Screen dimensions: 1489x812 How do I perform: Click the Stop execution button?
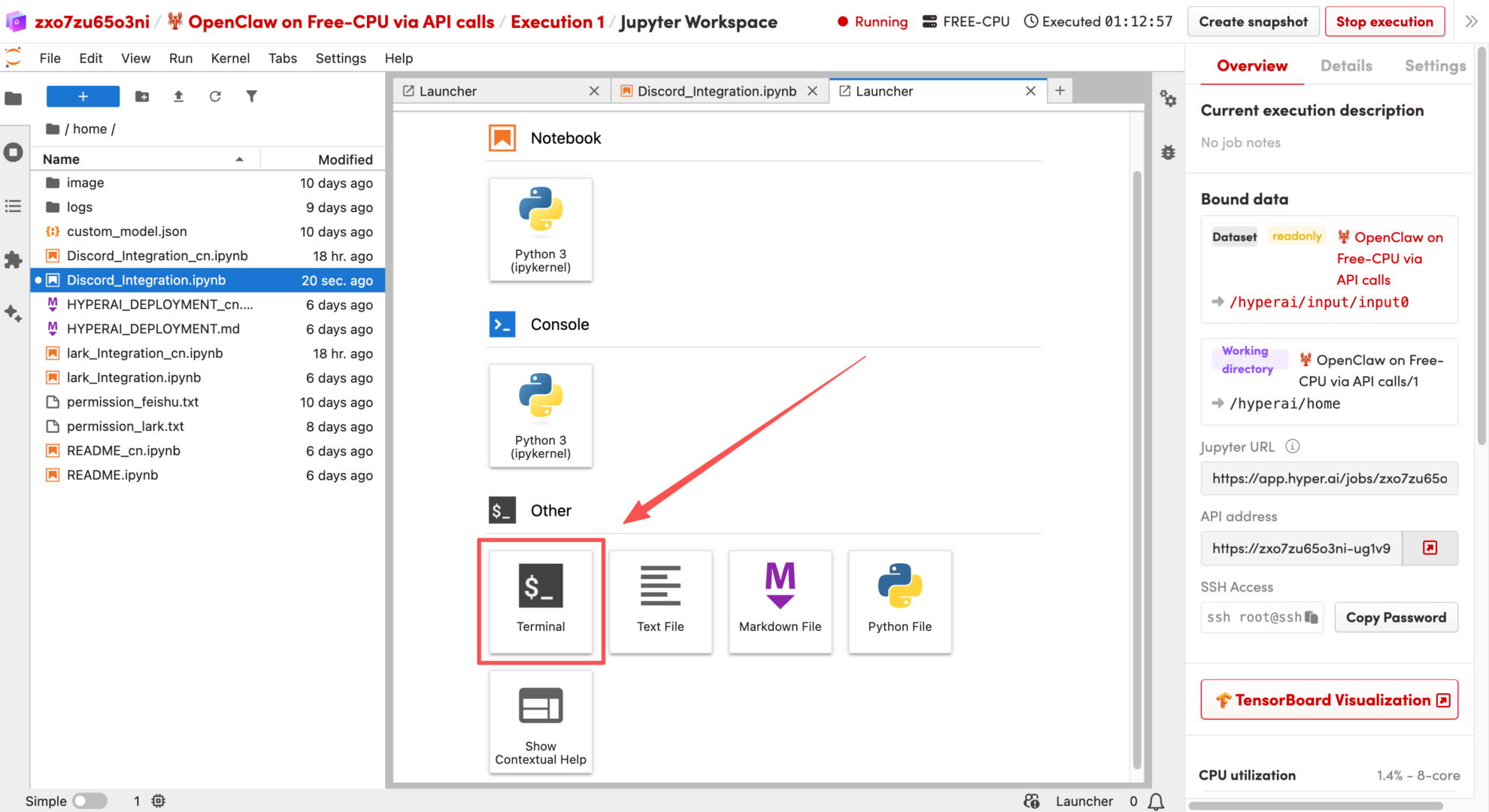(x=1384, y=22)
